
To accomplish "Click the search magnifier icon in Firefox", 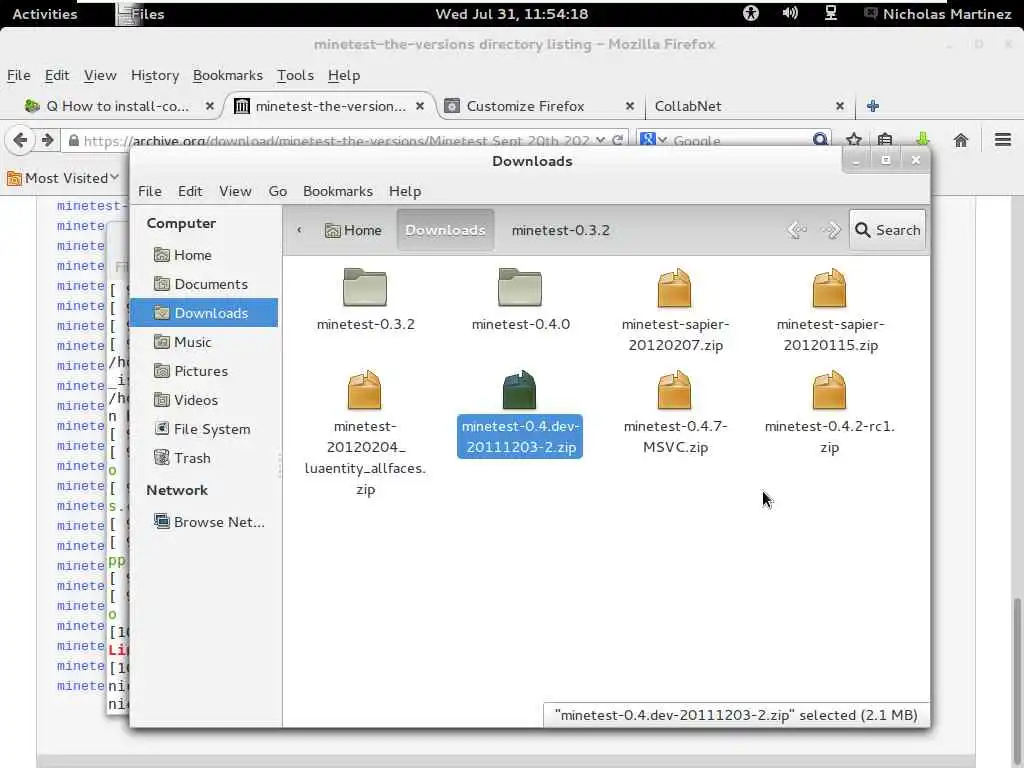I will (820, 140).
